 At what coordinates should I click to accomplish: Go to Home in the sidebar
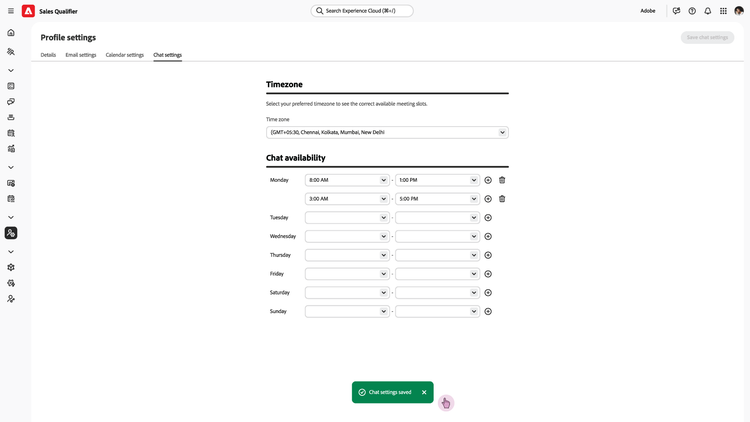pos(11,33)
